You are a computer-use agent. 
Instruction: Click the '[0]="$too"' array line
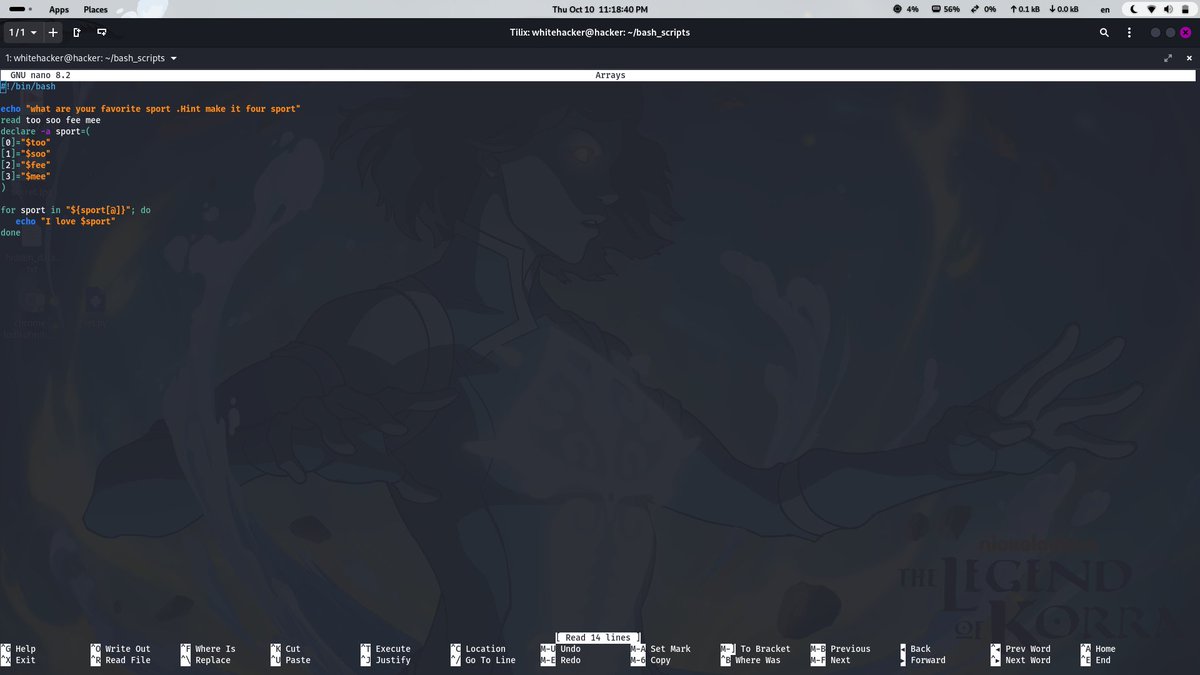pyautogui.click(x=25, y=142)
